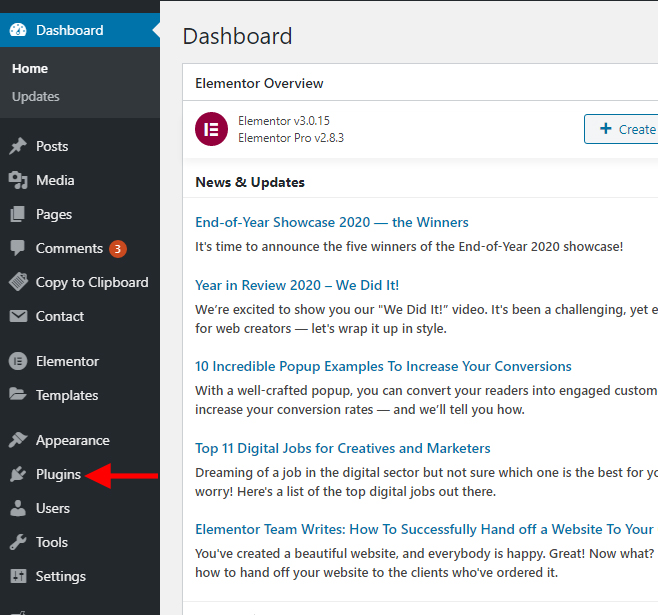Open Elementor Team Writes hand off article
This screenshot has width=658, height=615.
(x=425, y=529)
